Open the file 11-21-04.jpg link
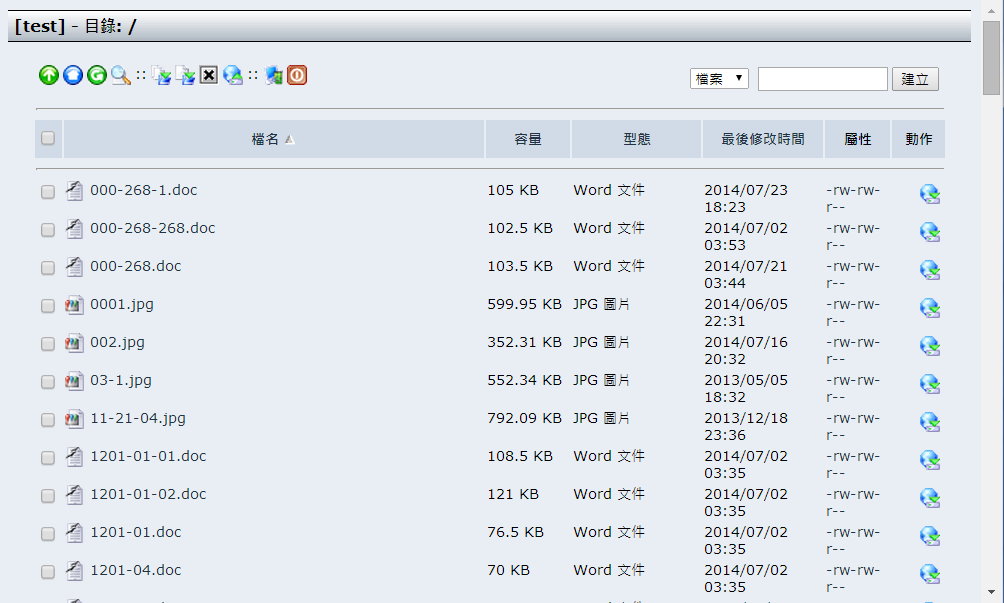This screenshot has height=603, width=1004. tap(138, 418)
